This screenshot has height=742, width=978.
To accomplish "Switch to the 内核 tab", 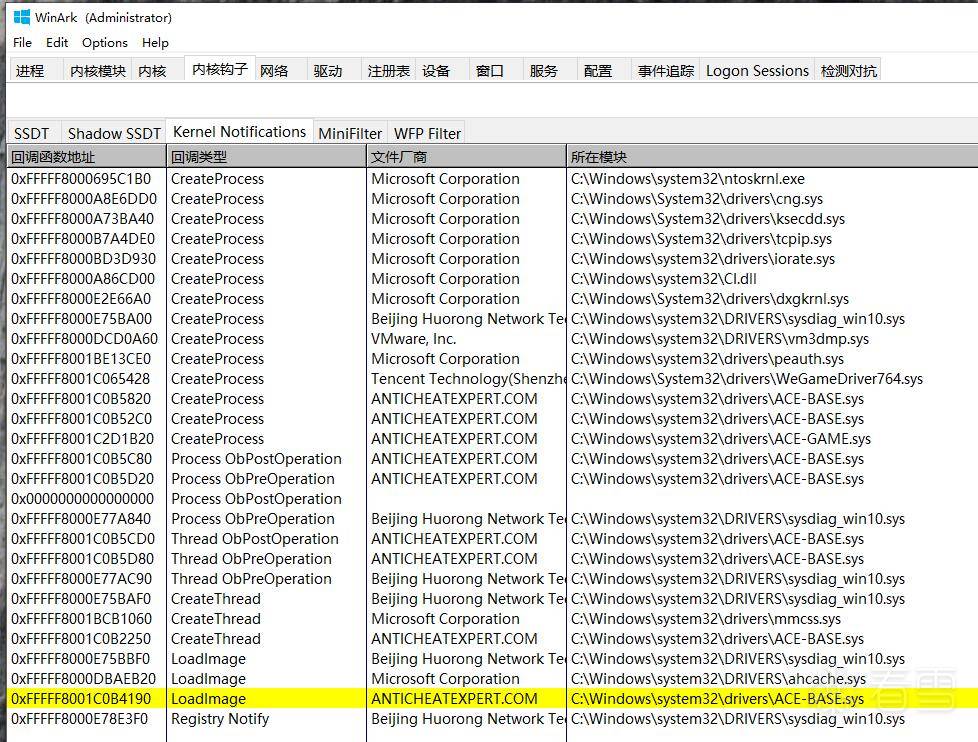I will (x=157, y=70).
